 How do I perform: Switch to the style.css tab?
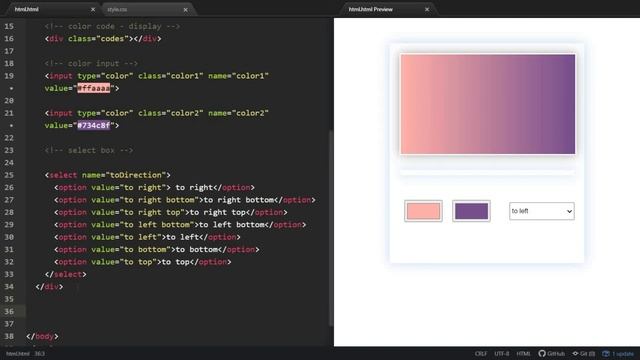tap(118, 9)
